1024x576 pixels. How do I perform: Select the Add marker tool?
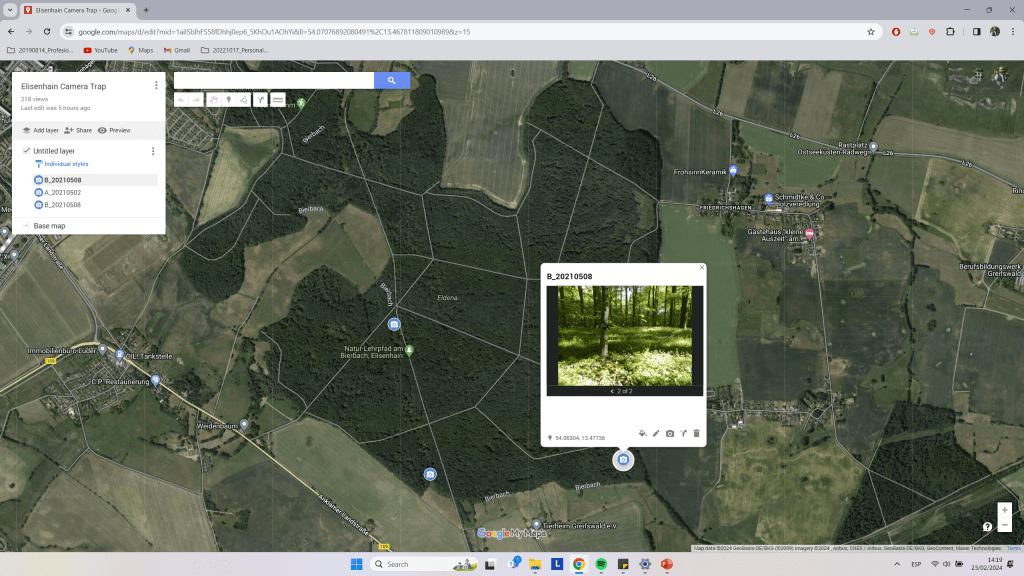coord(229,100)
